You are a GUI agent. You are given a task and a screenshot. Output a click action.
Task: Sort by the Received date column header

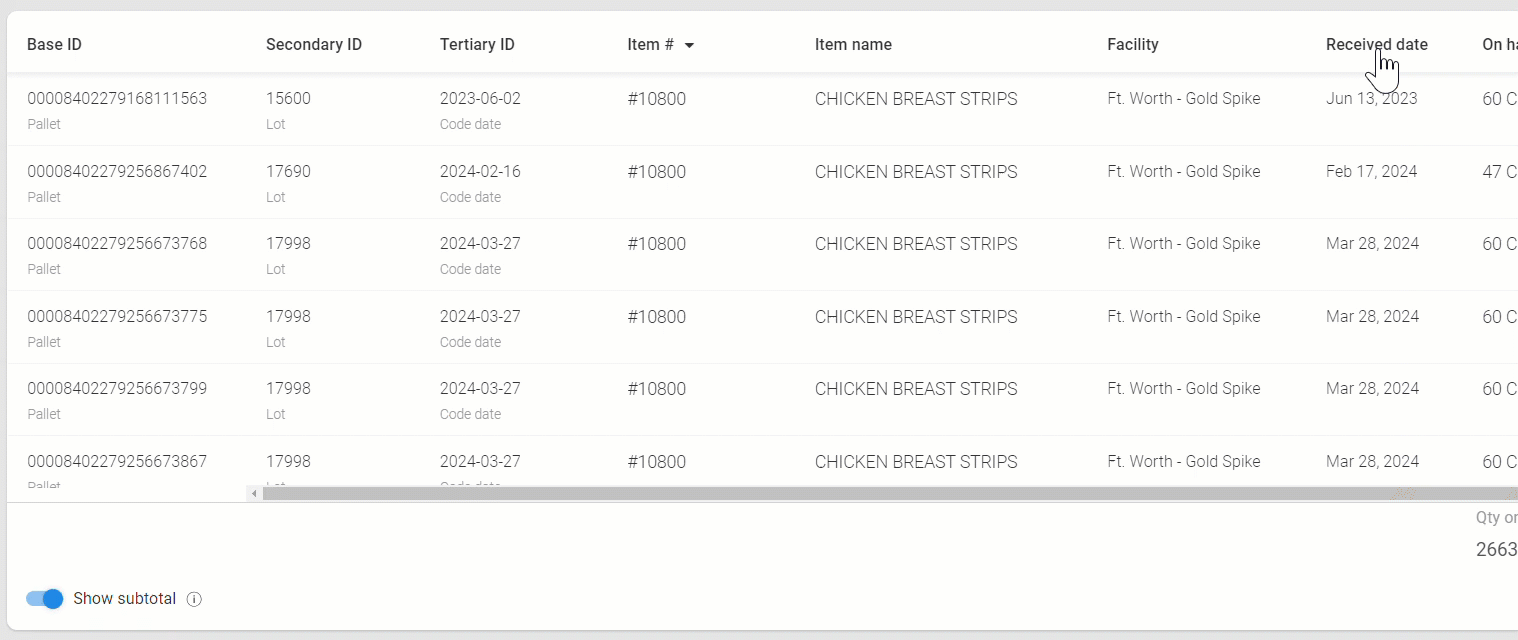coord(1376,44)
